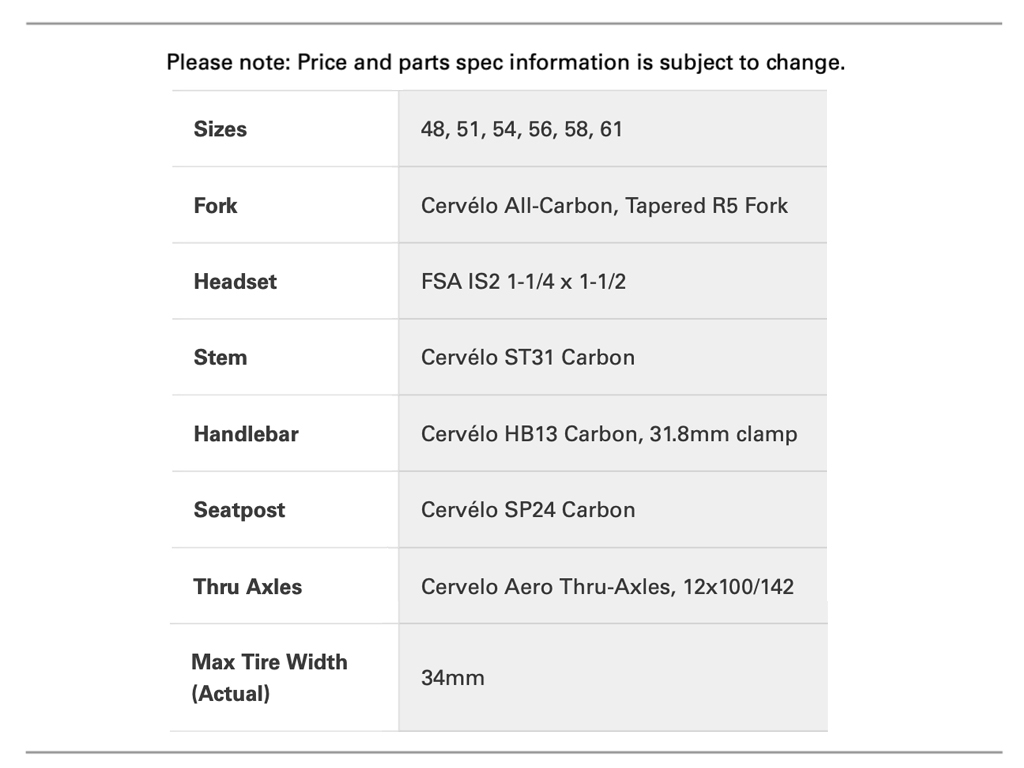Select the Seatpost row label

click(x=239, y=510)
